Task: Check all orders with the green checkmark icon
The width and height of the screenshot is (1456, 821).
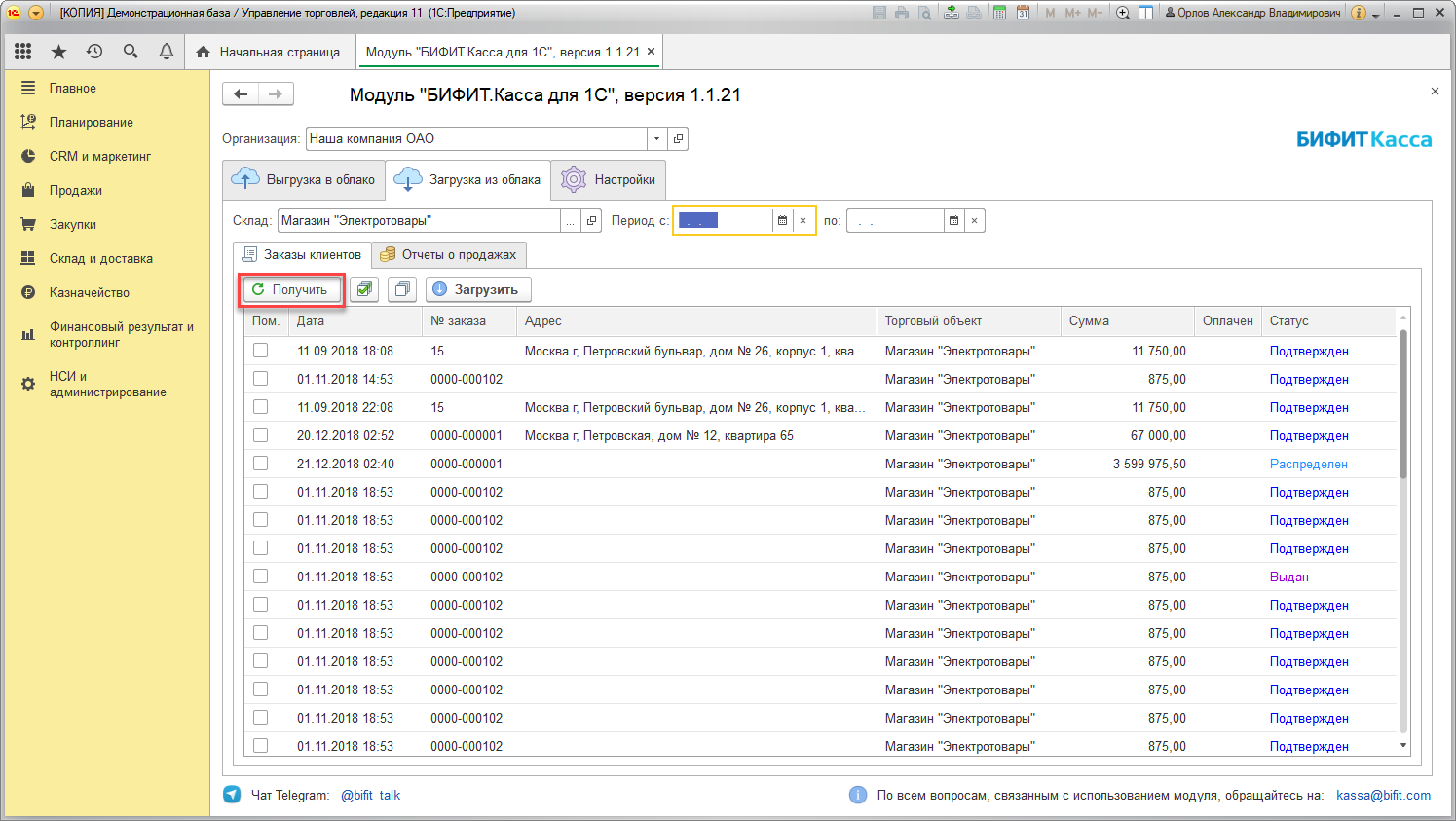Action: [x=364, y=289]
